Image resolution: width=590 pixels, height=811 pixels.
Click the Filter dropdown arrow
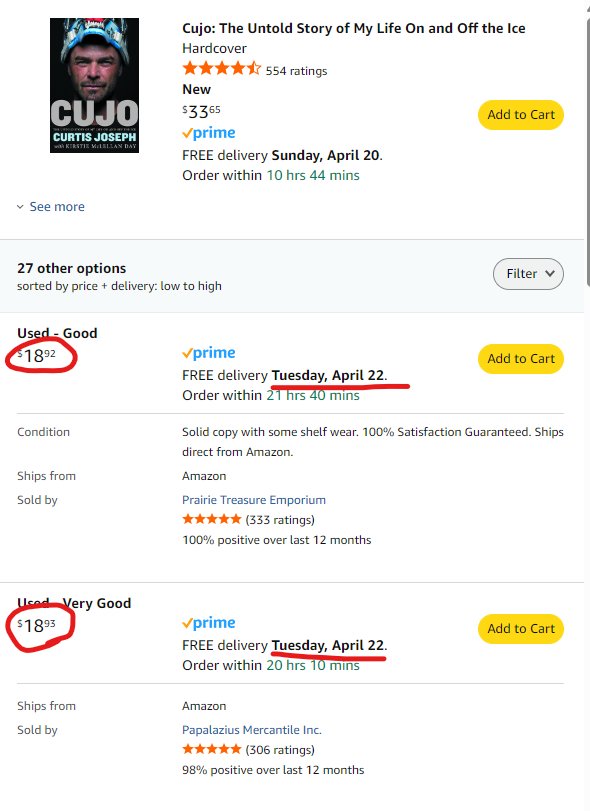550,274
